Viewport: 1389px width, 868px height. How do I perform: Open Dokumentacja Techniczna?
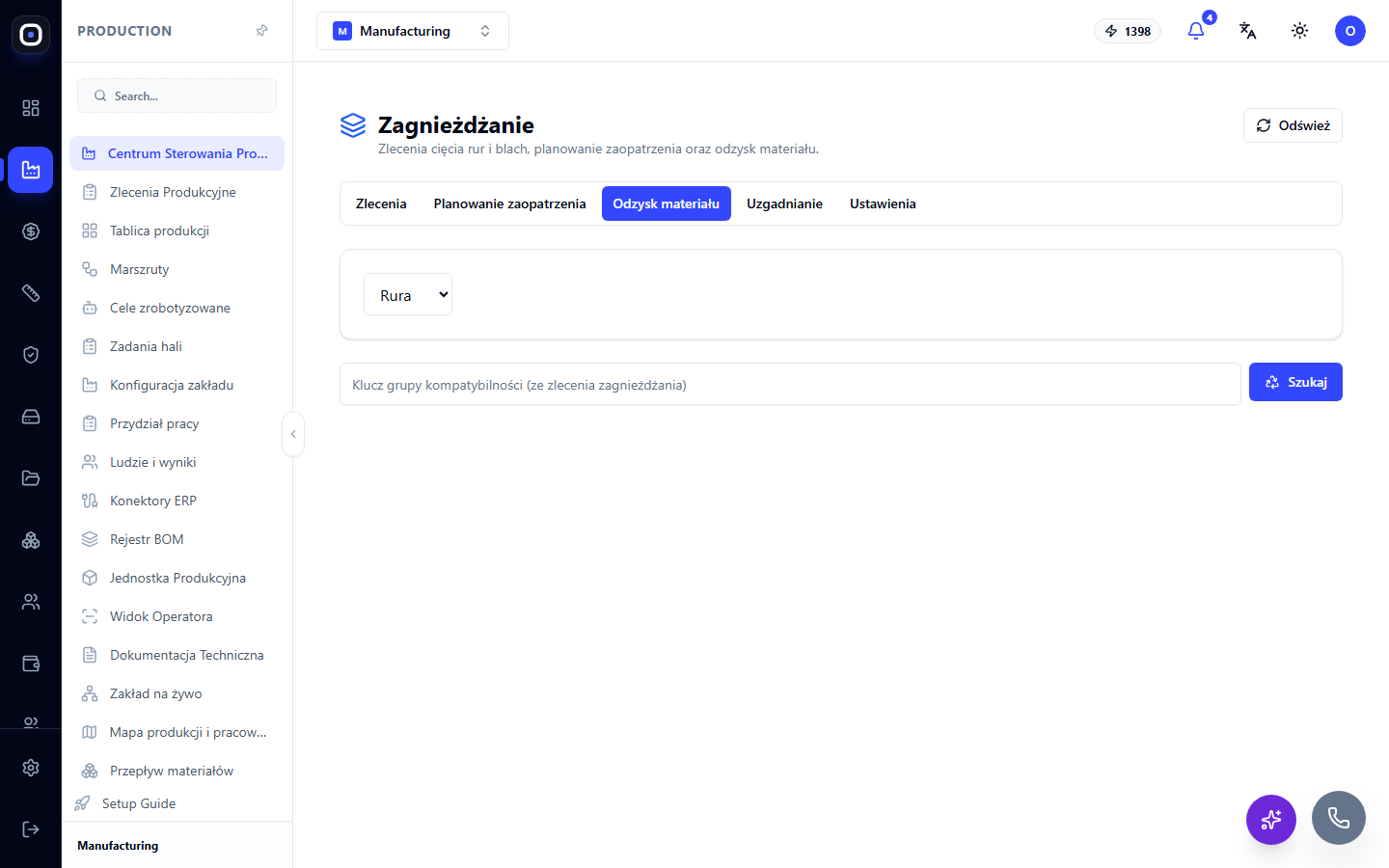(x=177, y=655)
